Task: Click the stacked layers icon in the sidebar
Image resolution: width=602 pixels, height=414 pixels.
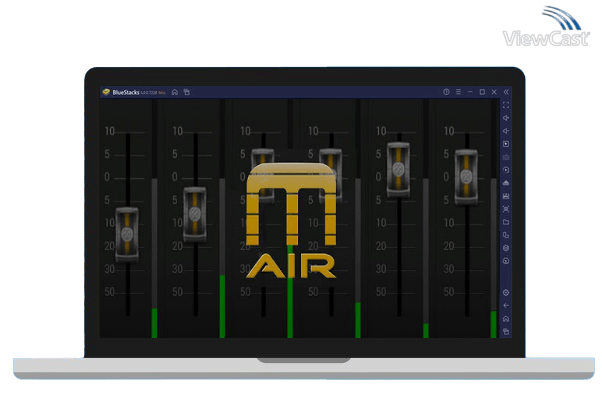Action: pos(506,248)
